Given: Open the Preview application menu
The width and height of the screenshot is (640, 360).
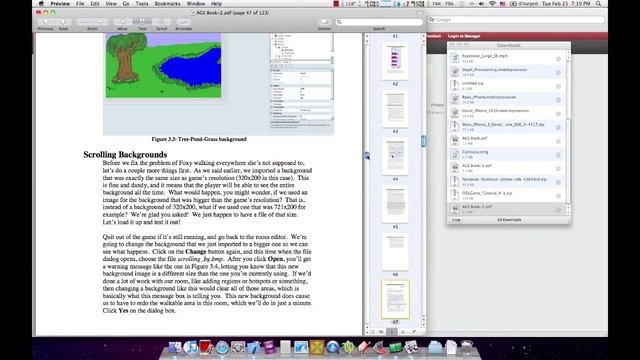Looking at the screenshot, I should (60, 3).
